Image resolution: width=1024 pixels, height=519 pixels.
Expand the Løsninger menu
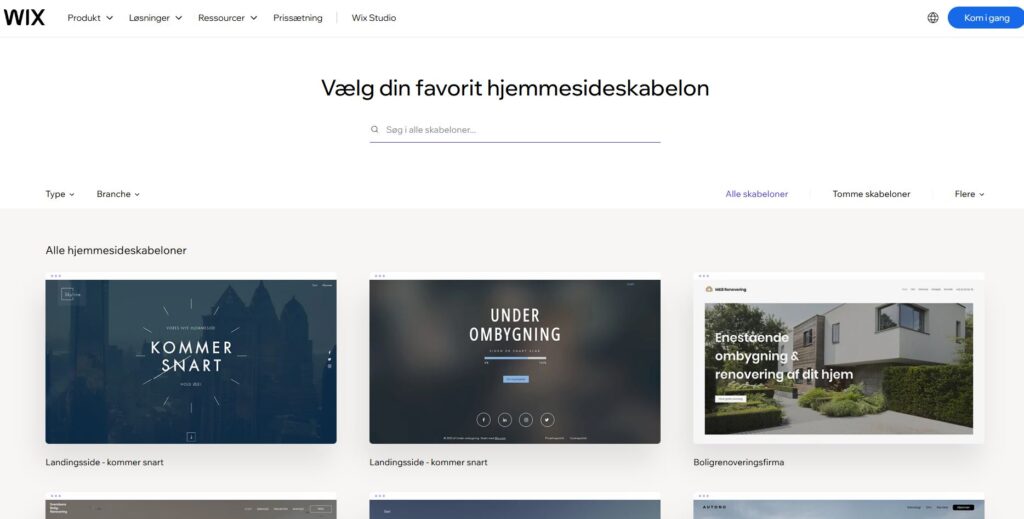point(155,18)
